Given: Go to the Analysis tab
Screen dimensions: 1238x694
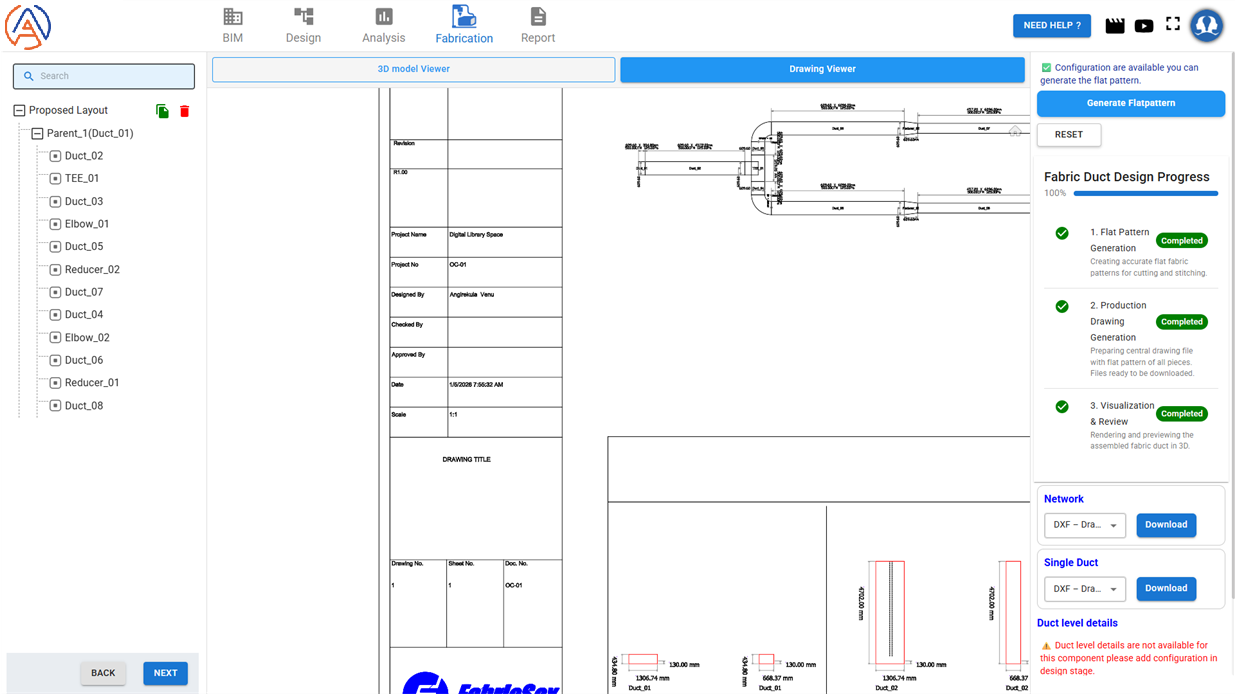Looking at the screenshot, I should tap(384, 26).
